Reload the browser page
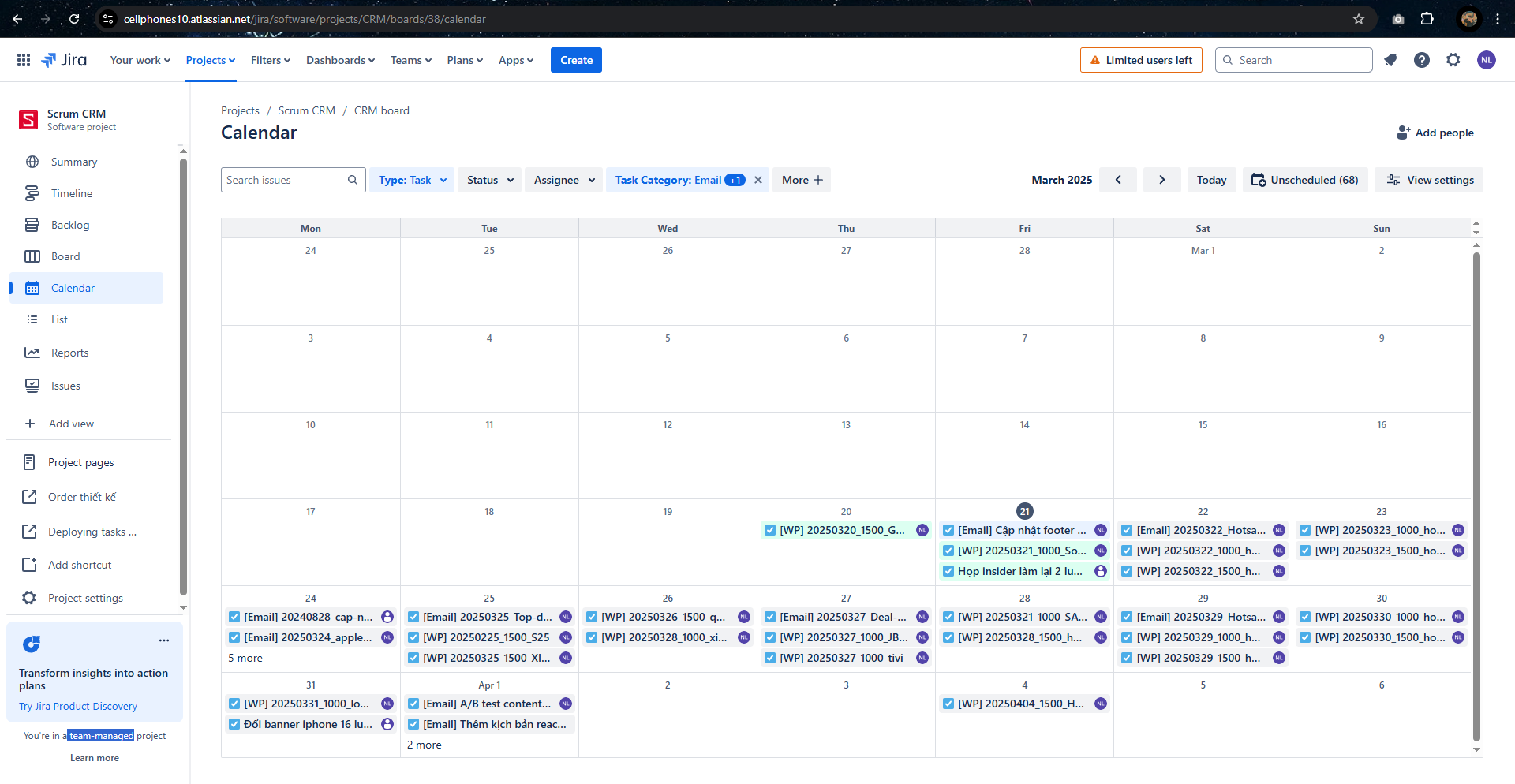The height and width of the screenshot is (784, 1515). [x=74, y=19]
